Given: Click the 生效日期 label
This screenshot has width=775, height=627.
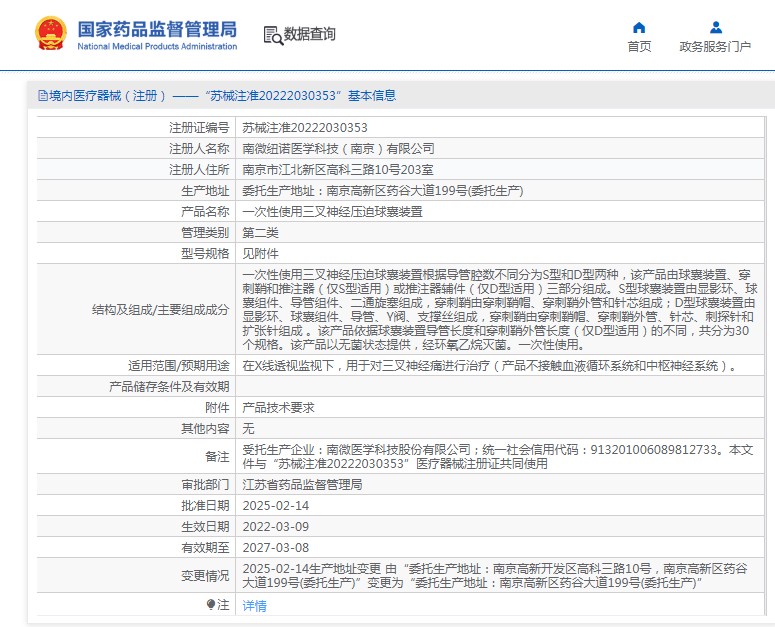Looking at the screenshot, I should [205, 527].
